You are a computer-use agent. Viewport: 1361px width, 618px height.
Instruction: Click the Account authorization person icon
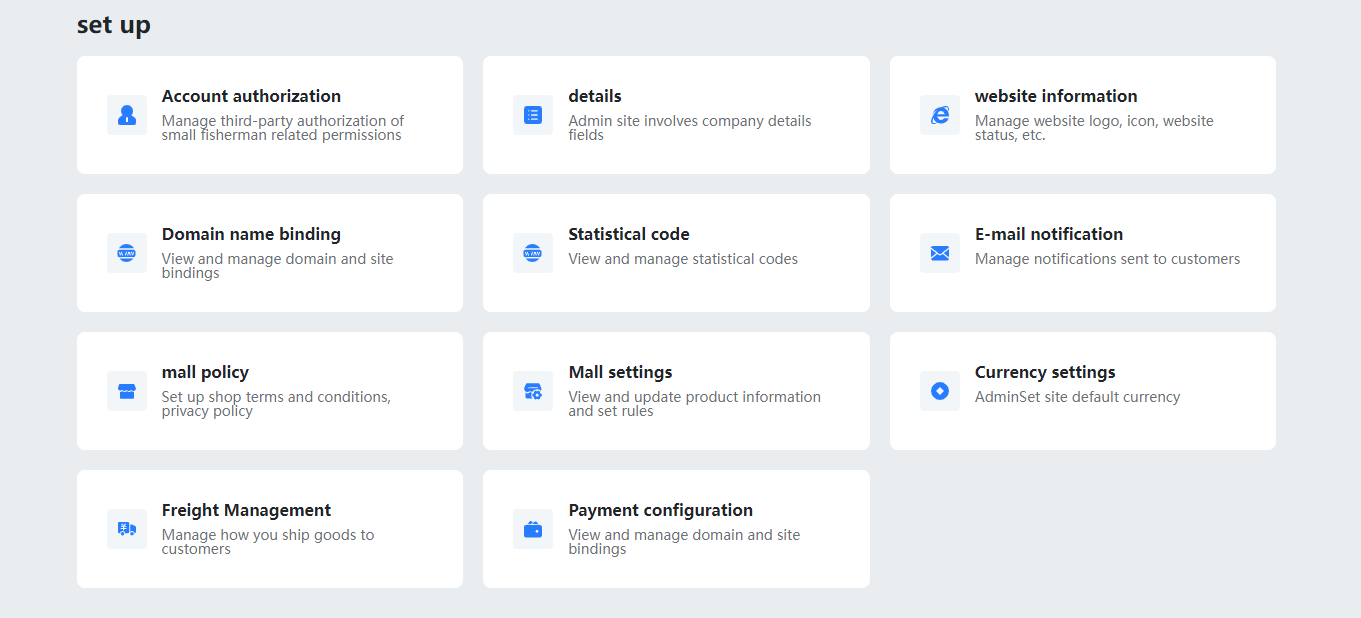[127, 115]
